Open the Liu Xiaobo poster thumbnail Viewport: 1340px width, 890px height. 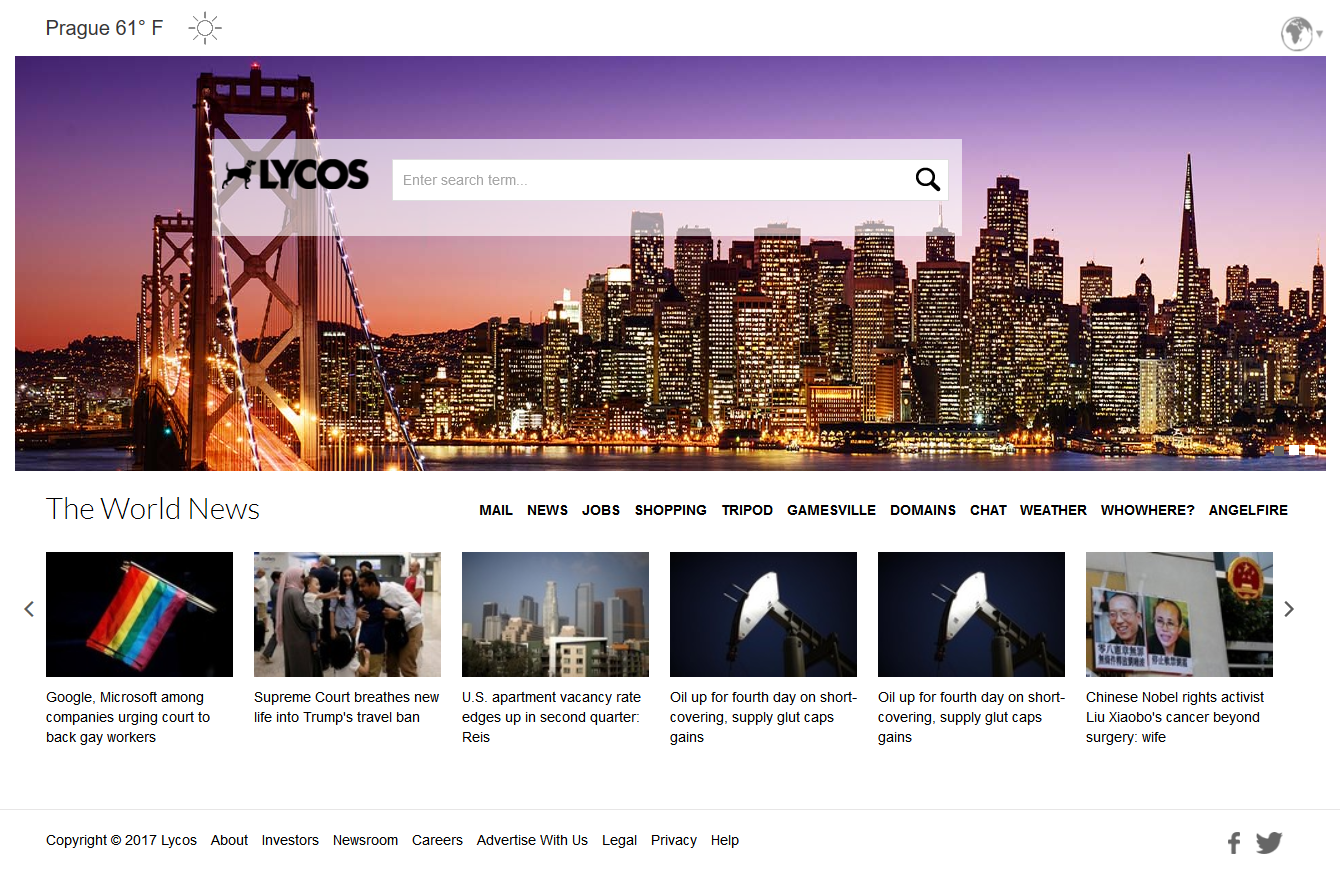[1179, 614]
